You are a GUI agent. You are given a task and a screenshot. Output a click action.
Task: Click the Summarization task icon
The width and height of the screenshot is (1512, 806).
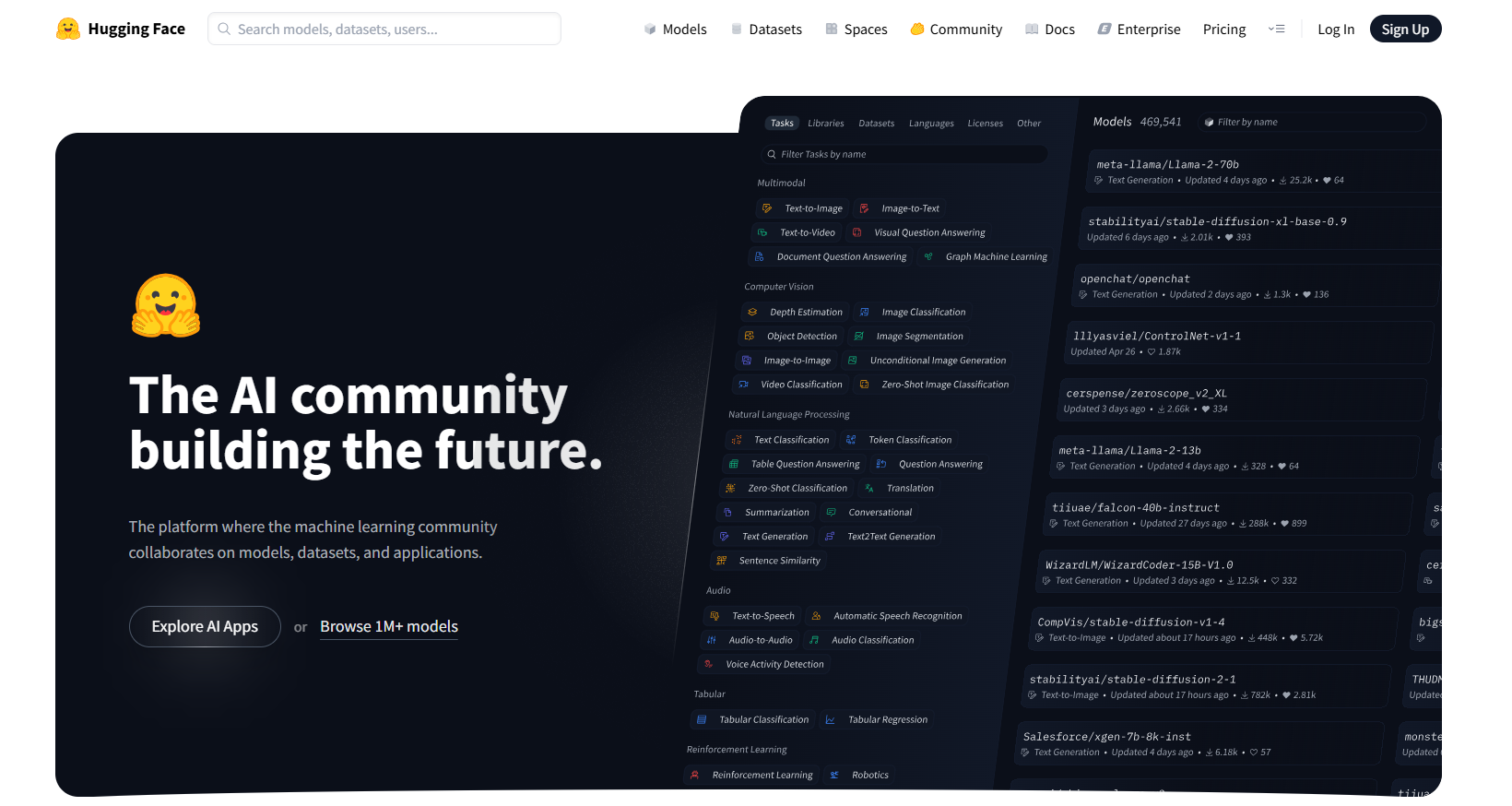point(727,512)
